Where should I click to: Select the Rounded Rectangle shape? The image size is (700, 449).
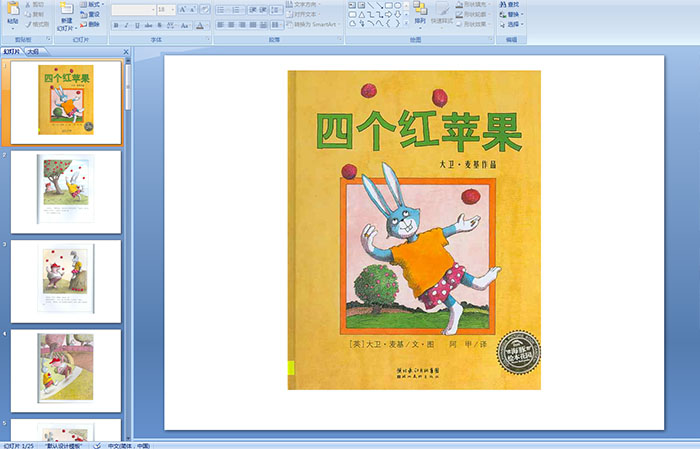click(x=352, y=15)
